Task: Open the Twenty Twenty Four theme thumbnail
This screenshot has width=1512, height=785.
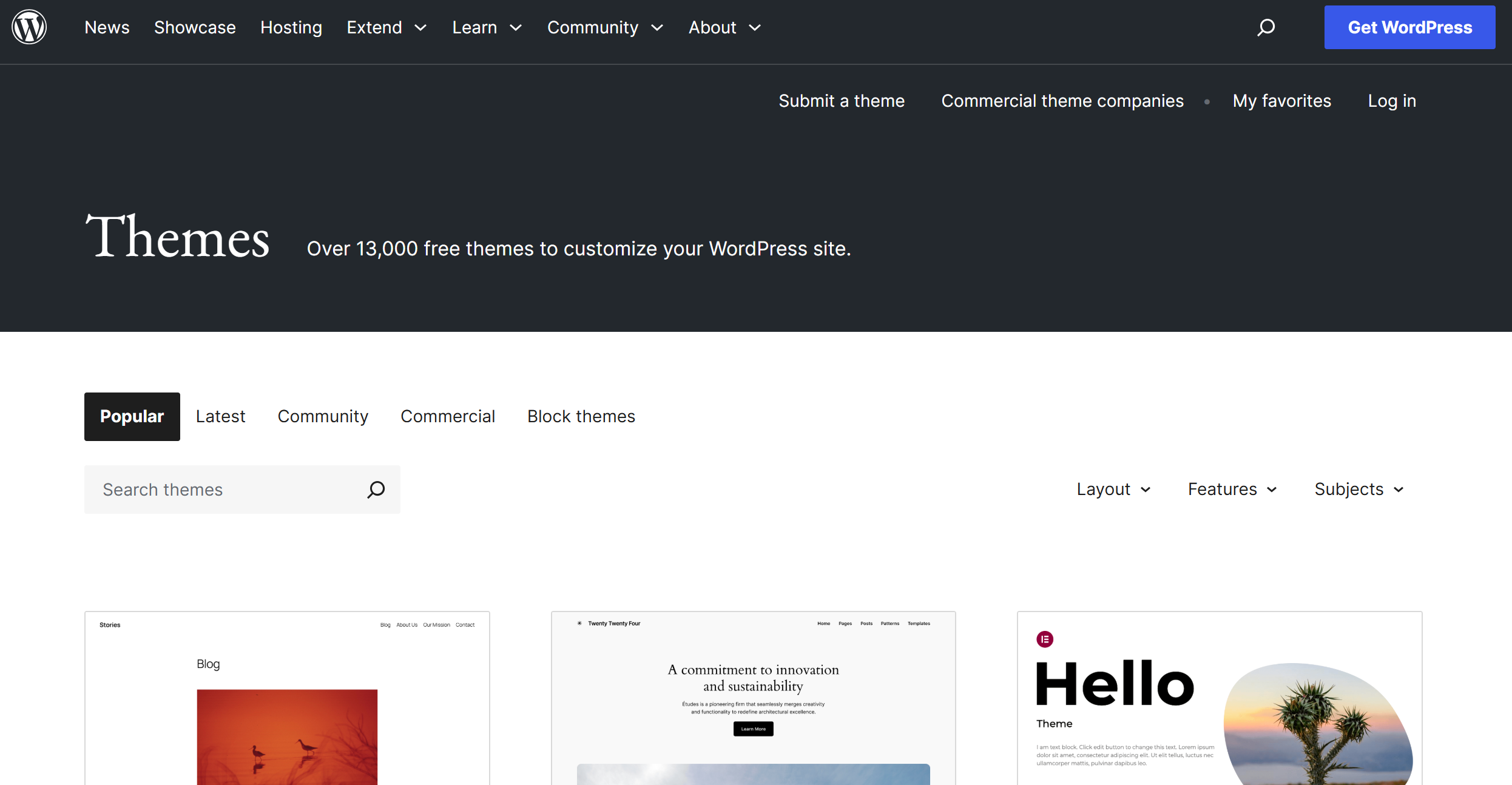Action: (x=753, y=698)
